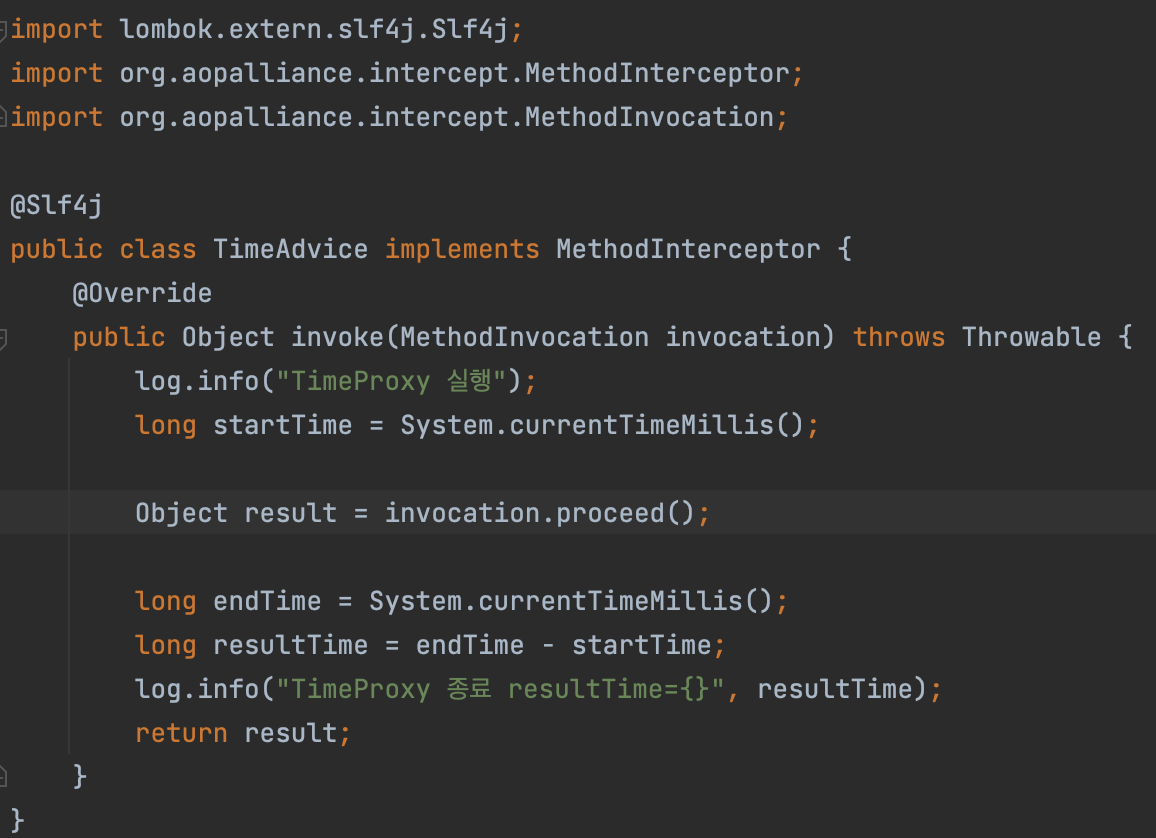This screenshot has width=1156, height=838.
Task: Click the "TimeProxy 실행" string literal
Action: click(x=391, y=381)
